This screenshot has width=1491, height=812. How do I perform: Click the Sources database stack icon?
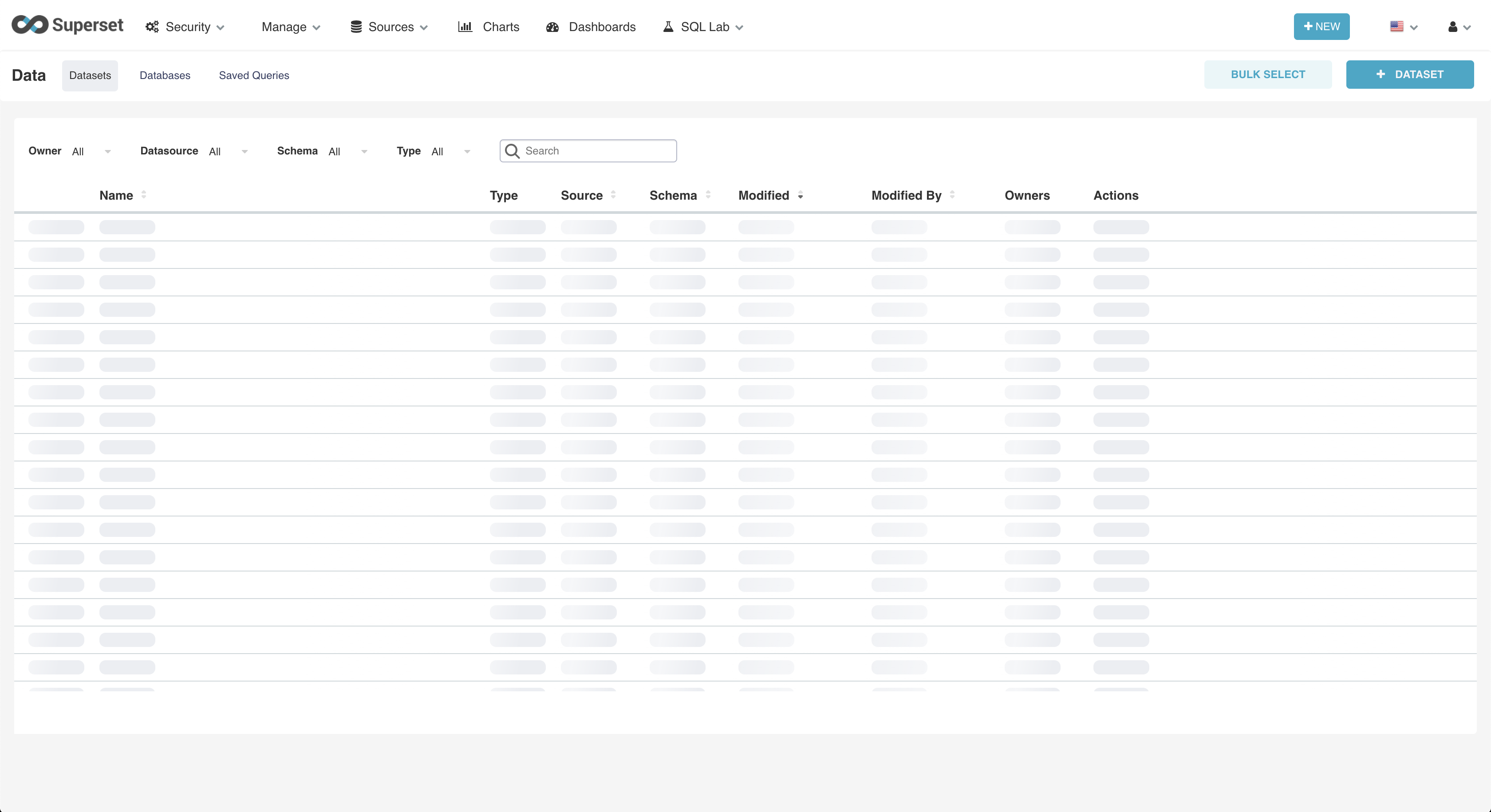pyautogui.click(x=356, y=27)
